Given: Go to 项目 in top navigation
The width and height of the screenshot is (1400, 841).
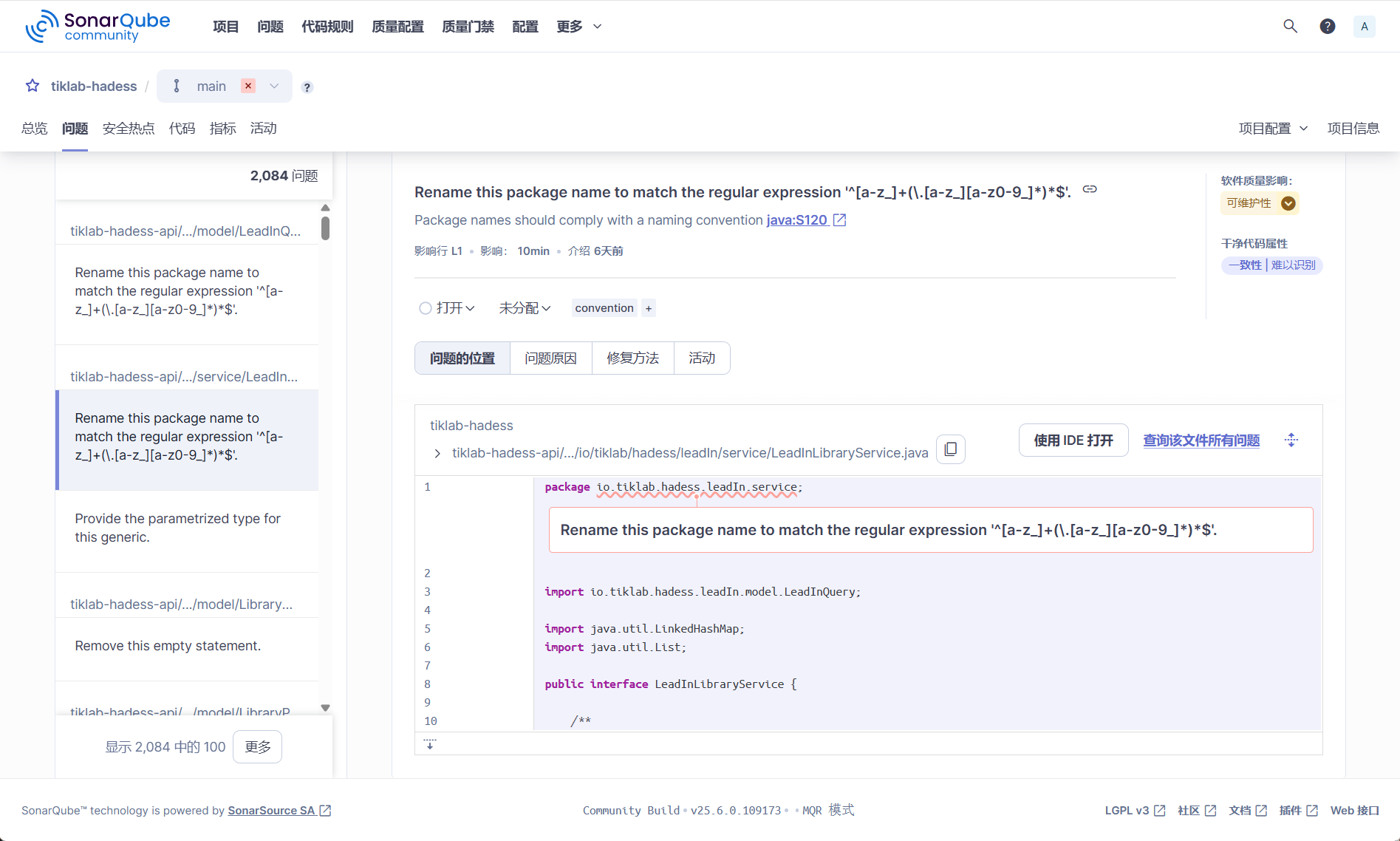Looking at the screenshot, I should point(225,27).
